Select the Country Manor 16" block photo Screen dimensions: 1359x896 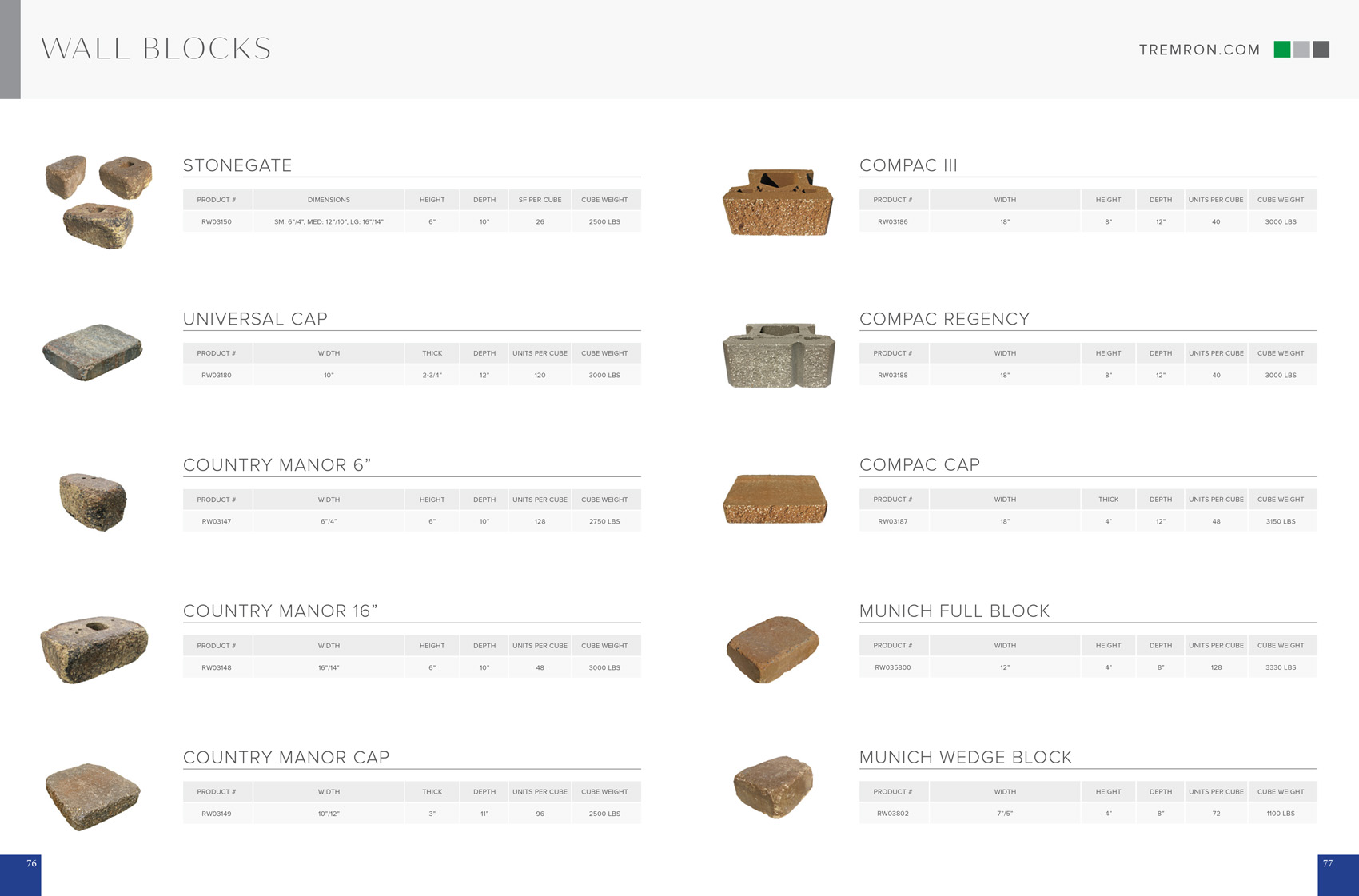click(x=94, y=649)
